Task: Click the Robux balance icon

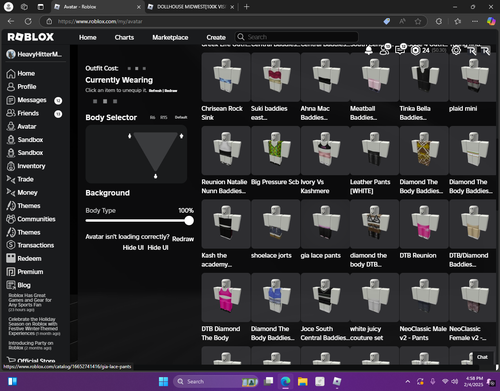Action: click(x=415, y=50)
